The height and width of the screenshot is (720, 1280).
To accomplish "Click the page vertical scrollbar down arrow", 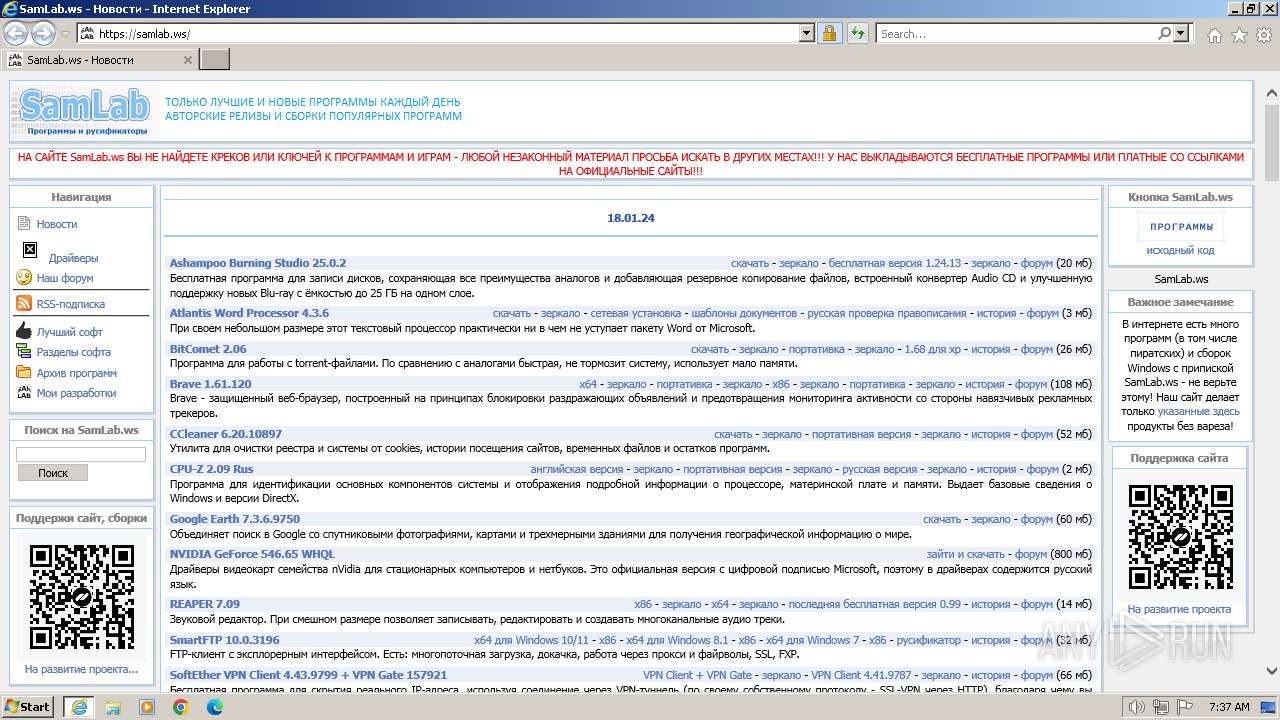I will 1271,671.
